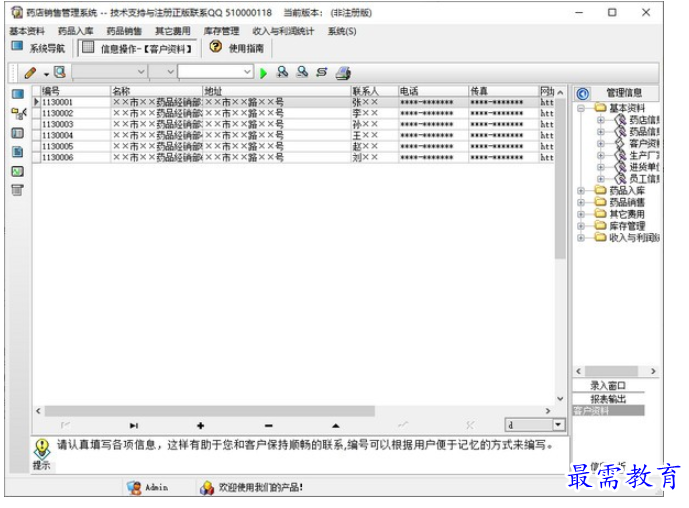Image resolution: width=689 pixels, height=508 pixels.
Task: Select the 员工信 tree item
Action: [644, 179]
